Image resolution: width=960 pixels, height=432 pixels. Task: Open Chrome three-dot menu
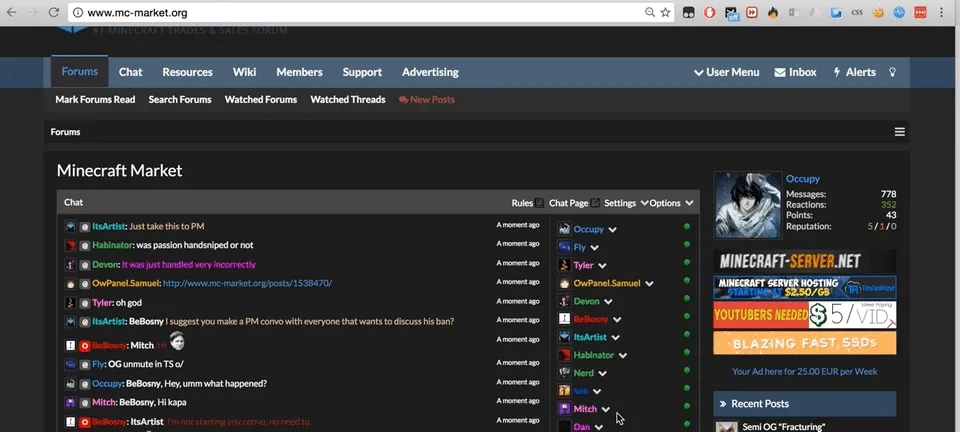tap(942, 12)
